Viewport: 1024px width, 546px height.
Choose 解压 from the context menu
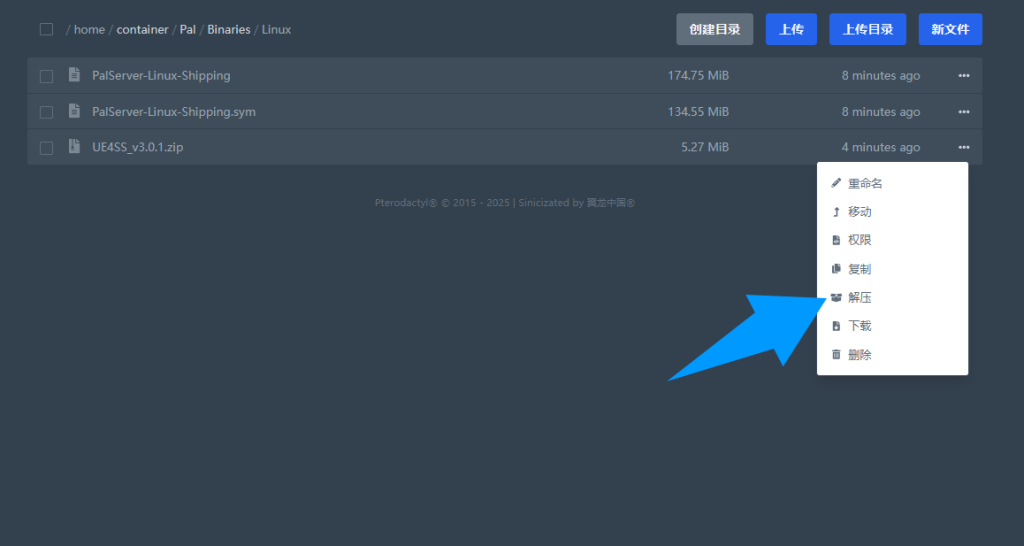(x=859, y=298)
